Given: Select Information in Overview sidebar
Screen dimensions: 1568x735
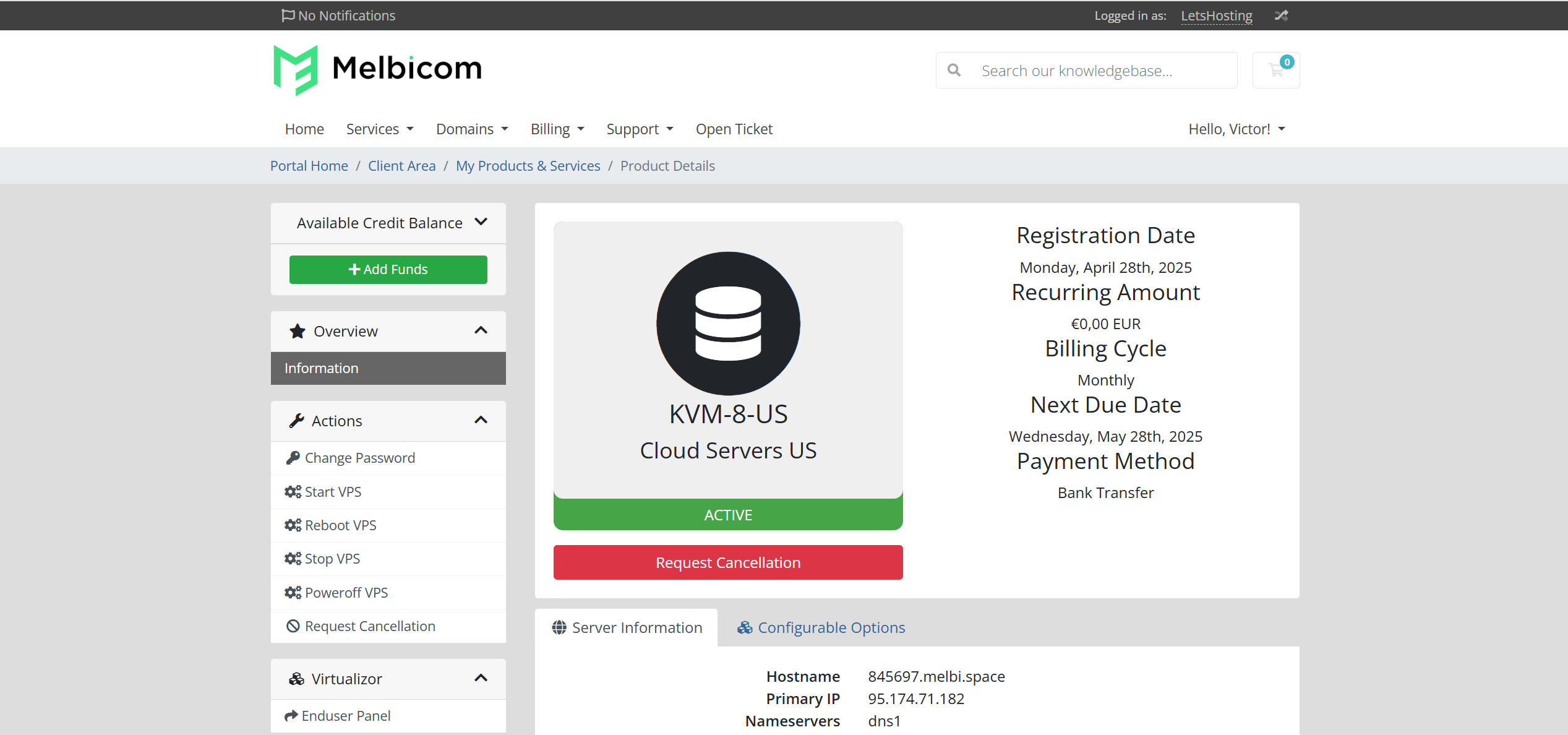Looking at the screenshot, I should coord(388,368).
